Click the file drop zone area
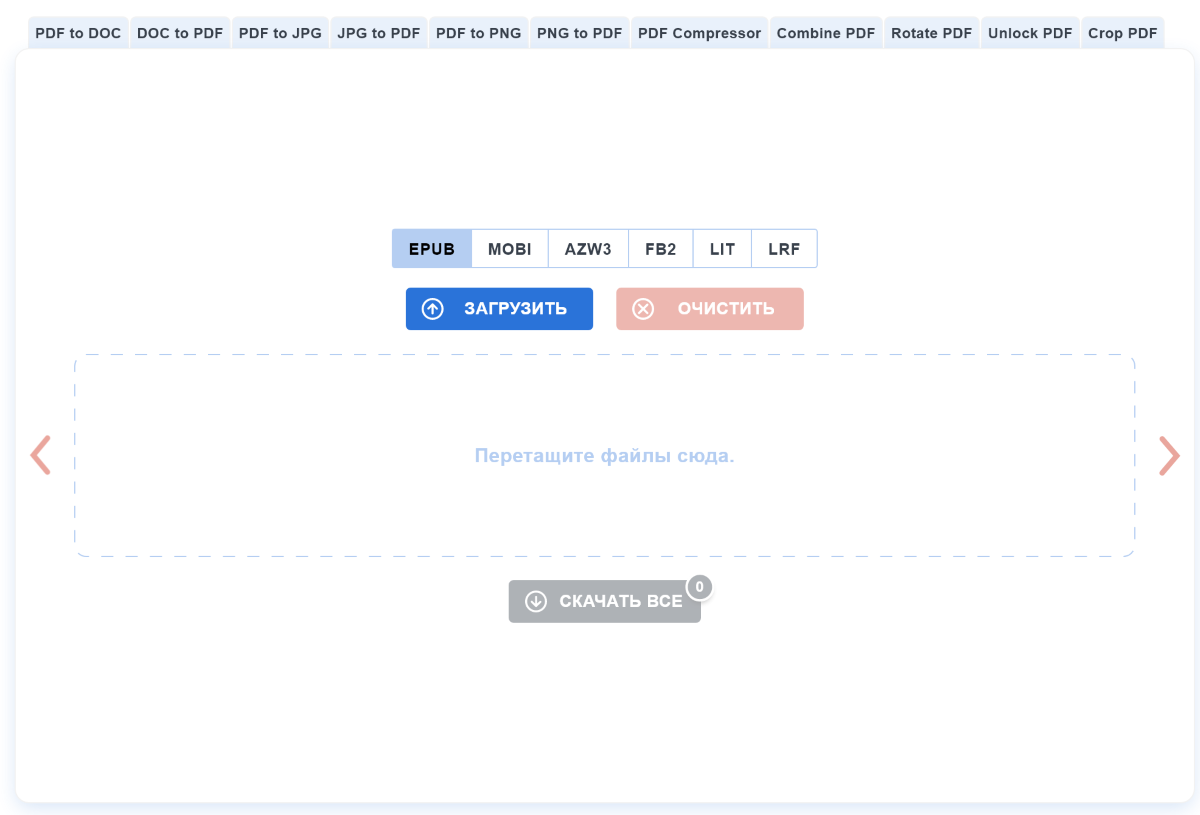1200x815 pixels. point(605,455)
